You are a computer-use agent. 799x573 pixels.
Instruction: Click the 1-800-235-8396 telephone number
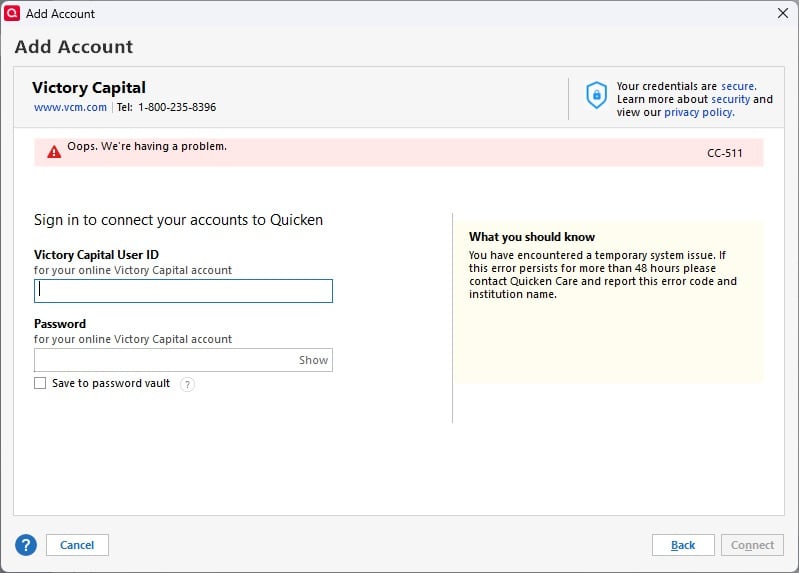click(x=177, y=107)
